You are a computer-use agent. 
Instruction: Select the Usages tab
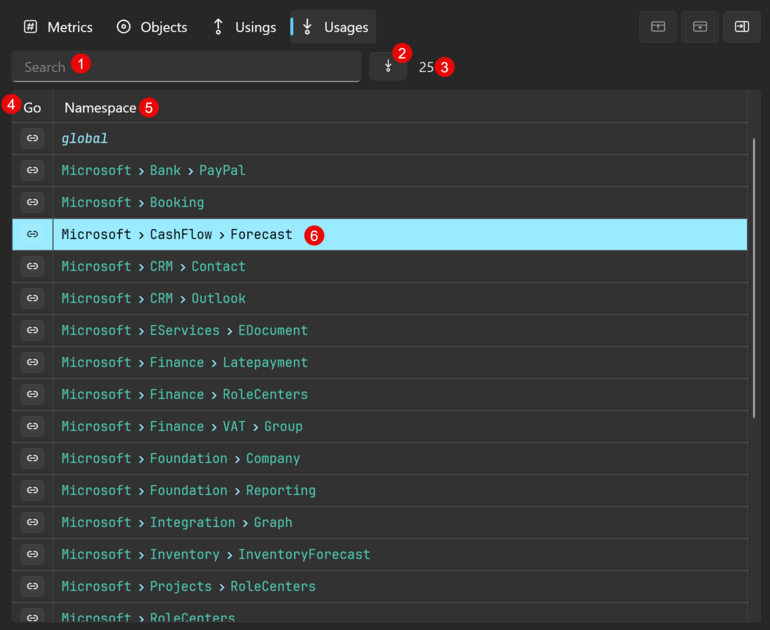pos(335,27)
